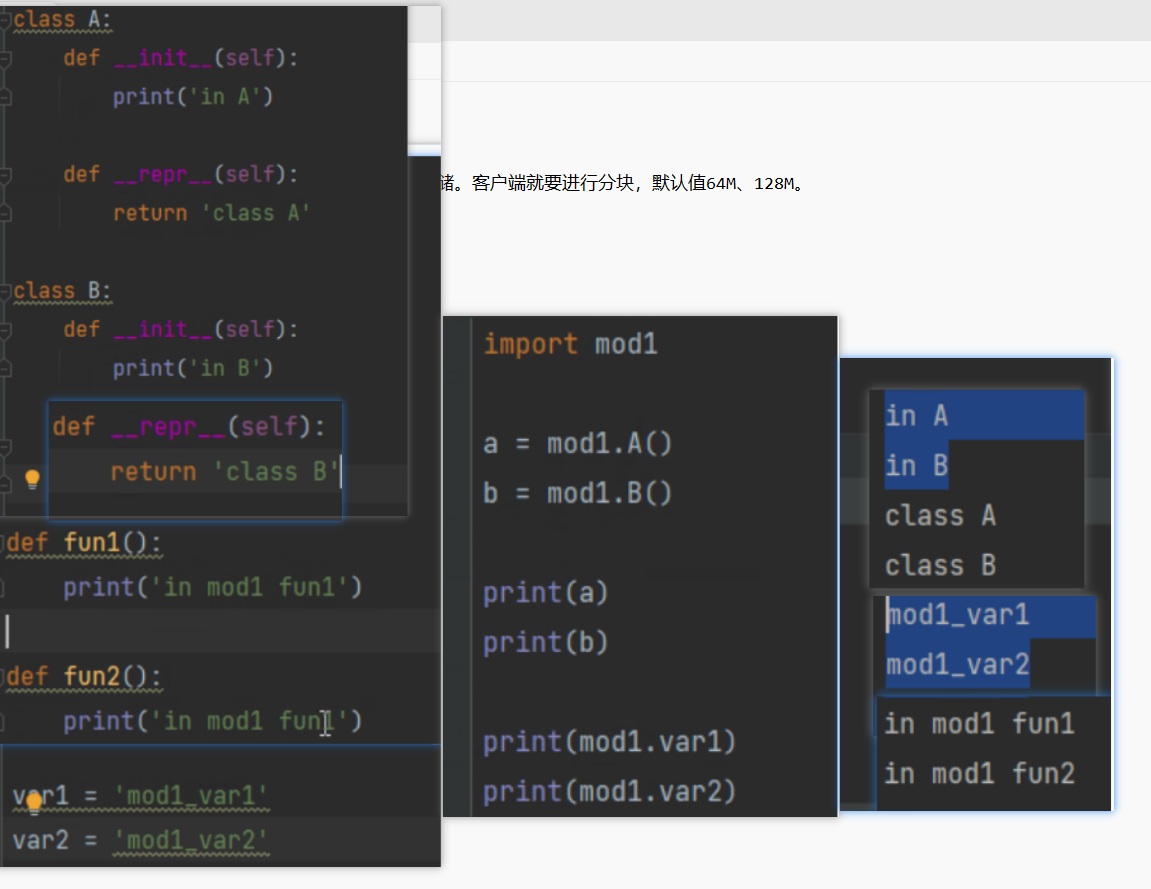Click the print statement under def fun1()
1151x889 pixels.
[x=212, y=587]
